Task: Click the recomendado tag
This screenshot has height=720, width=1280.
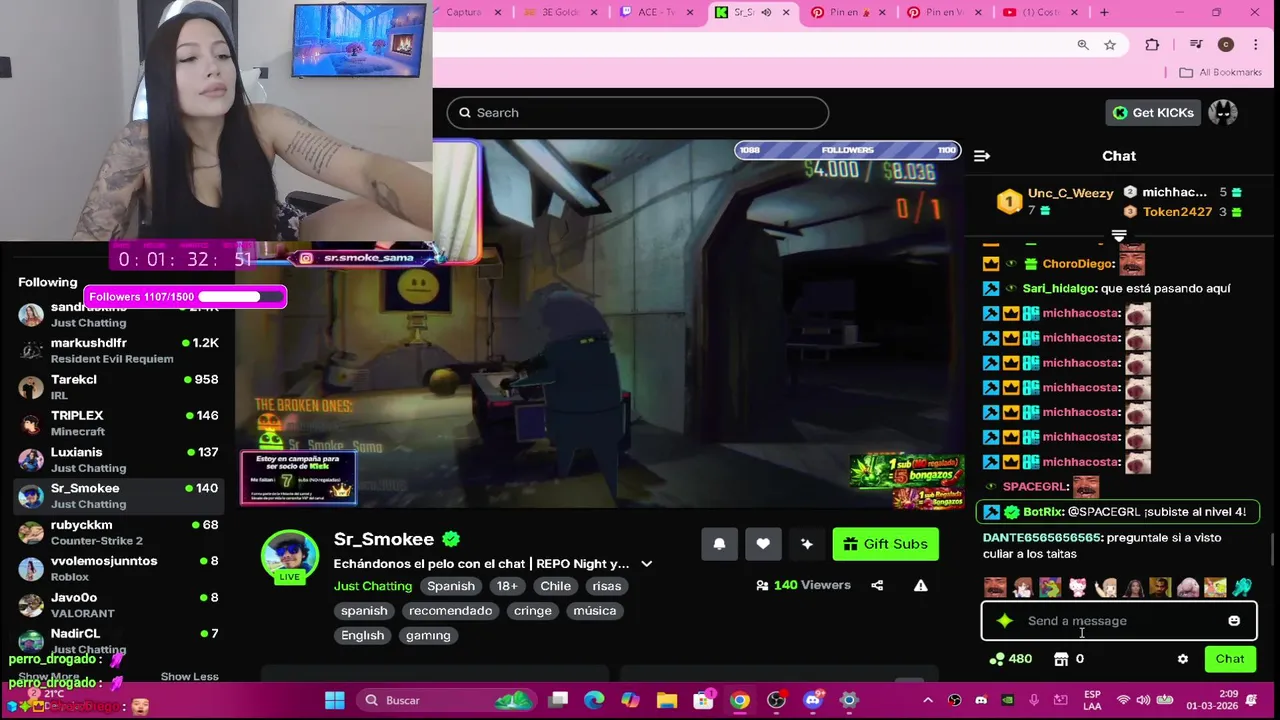Action: [x=450, y=611]
